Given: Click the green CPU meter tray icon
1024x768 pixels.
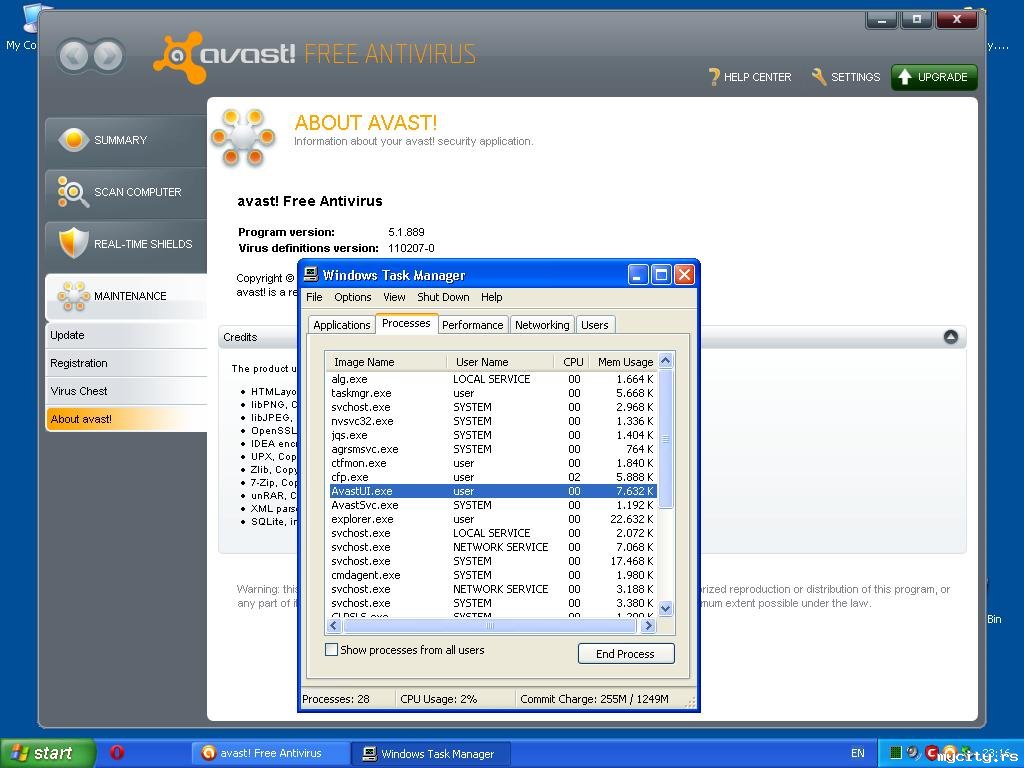Looking at the screenshot, I should (x=896, y=752).
